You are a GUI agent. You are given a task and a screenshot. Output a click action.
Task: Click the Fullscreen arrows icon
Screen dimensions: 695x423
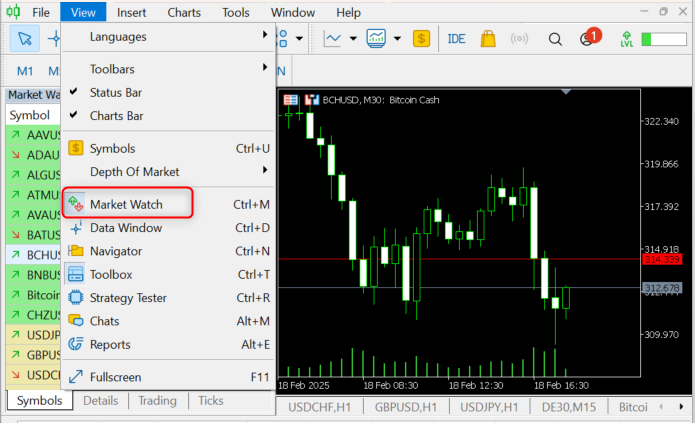76,376
